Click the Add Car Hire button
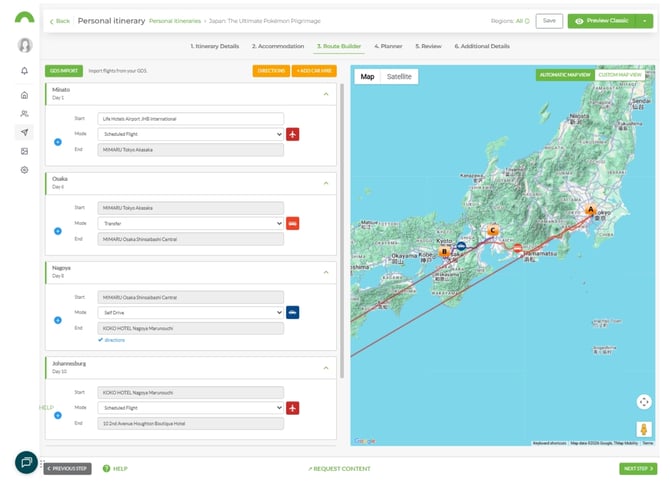The image size is (670, 482). click(x=314, y=71)
